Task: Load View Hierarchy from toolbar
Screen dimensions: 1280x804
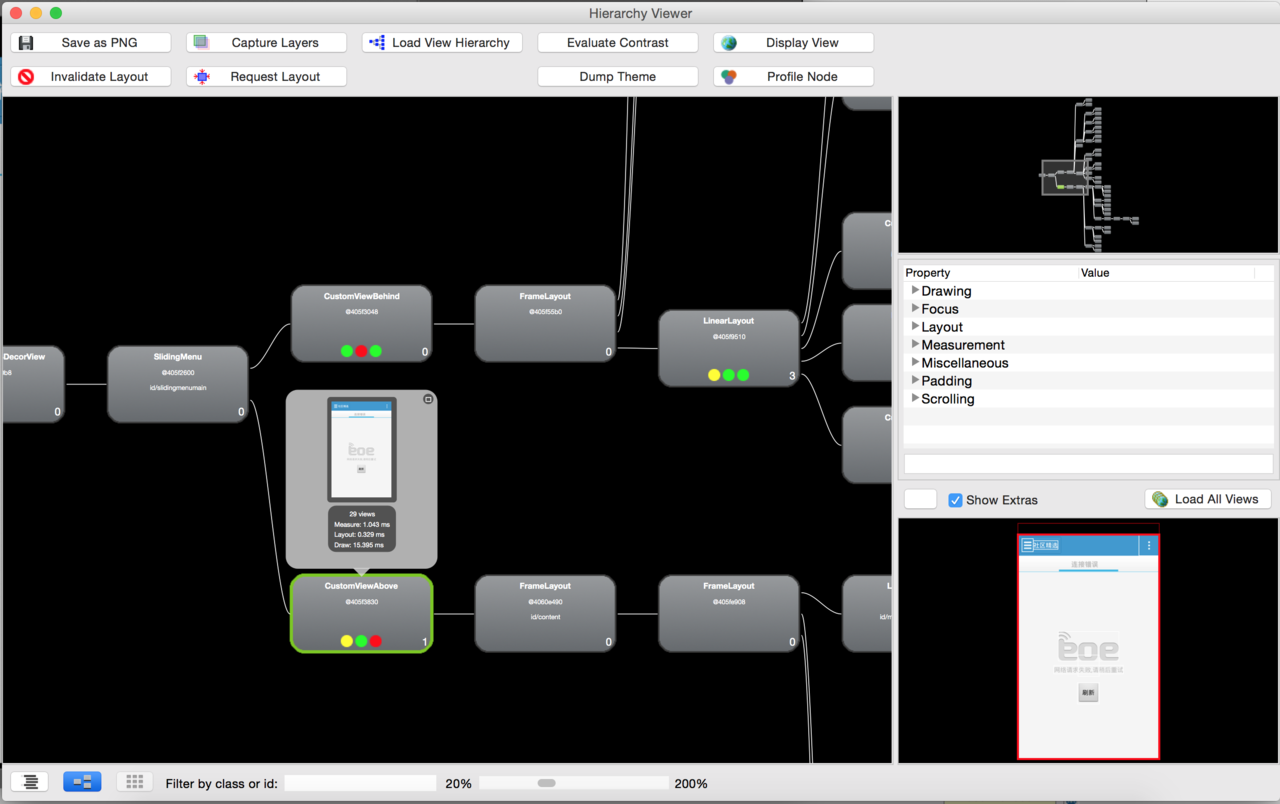Action: click(x=442, y=43)
